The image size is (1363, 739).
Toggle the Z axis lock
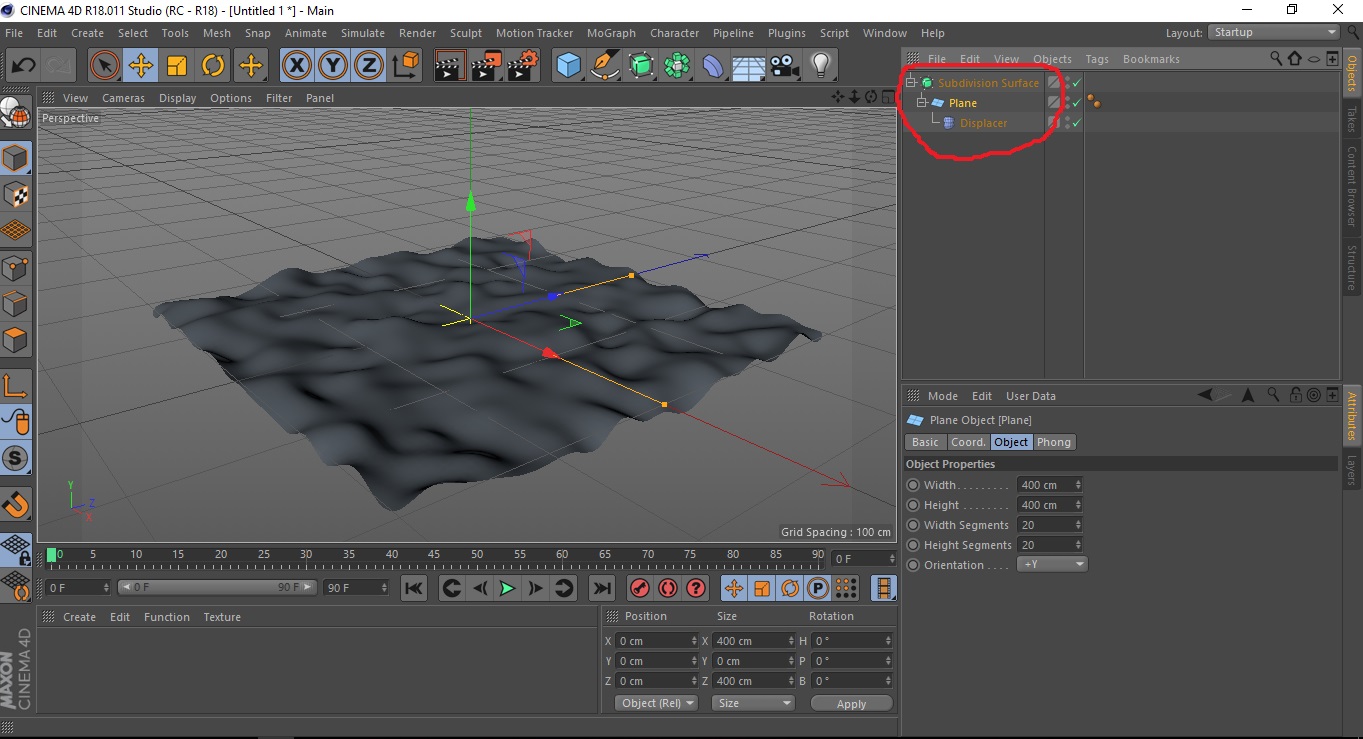[x=369, y=66]
